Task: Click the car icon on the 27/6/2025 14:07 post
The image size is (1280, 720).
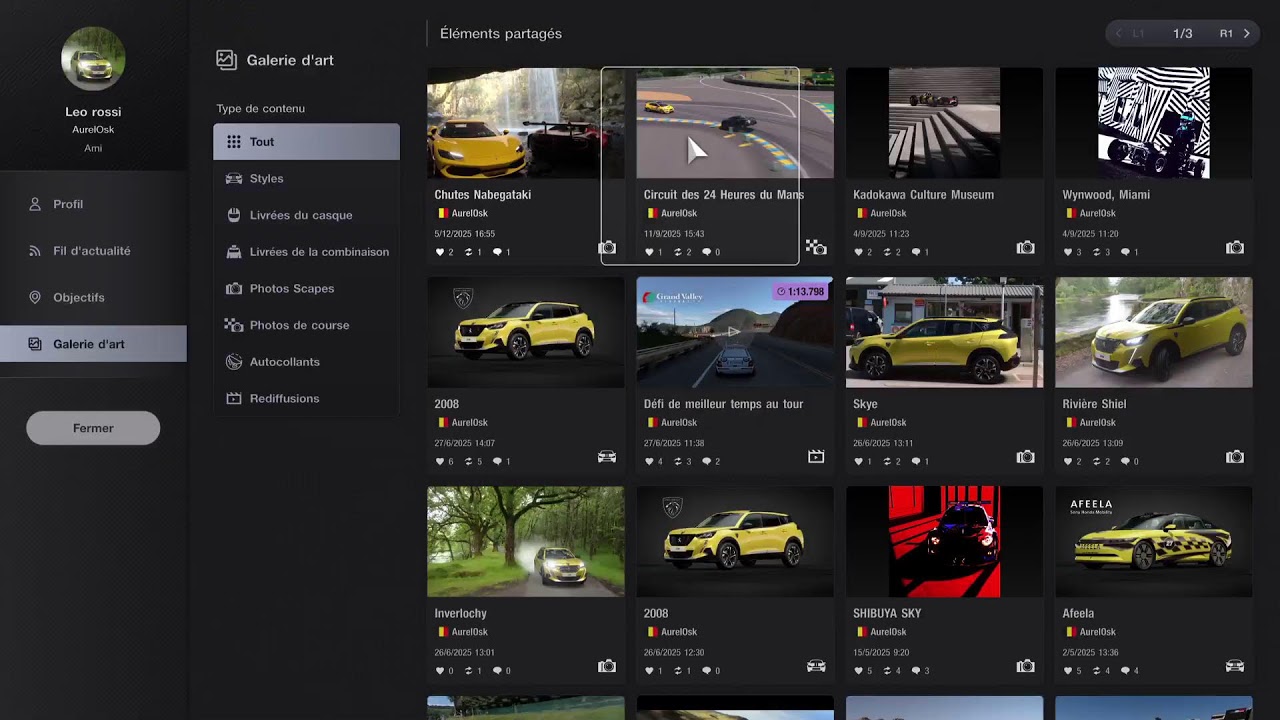Action: pyautogui.click(x=607, y=457)
